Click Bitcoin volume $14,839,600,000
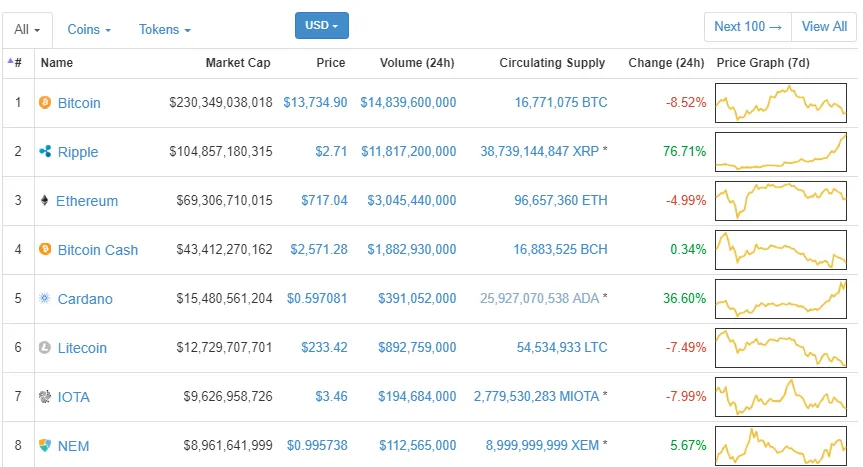 [408, 102]
